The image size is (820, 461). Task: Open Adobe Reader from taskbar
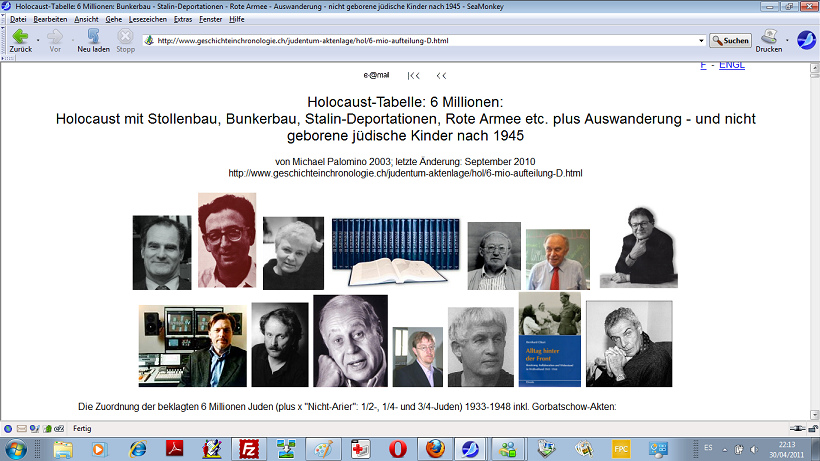[x=174, y=450]
